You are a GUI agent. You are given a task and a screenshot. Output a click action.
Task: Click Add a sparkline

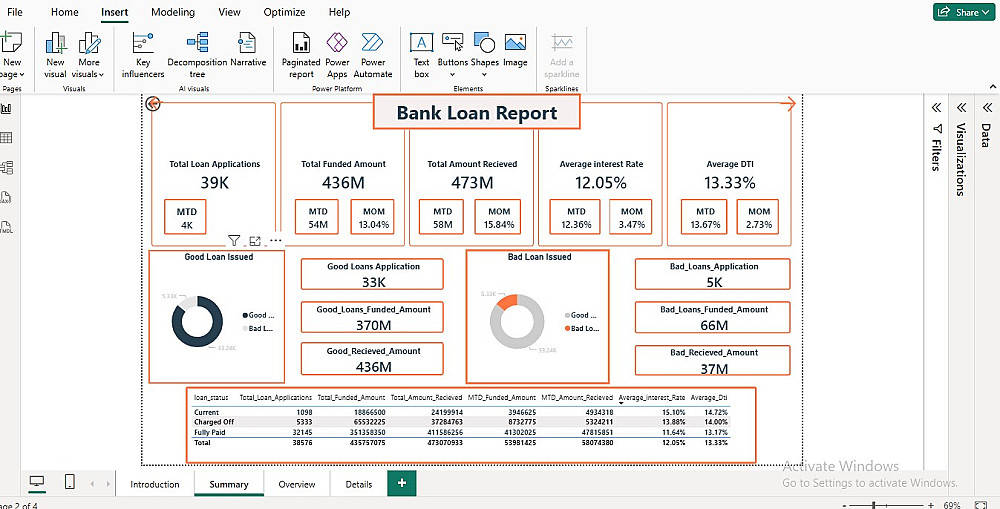tap(562, 55)
